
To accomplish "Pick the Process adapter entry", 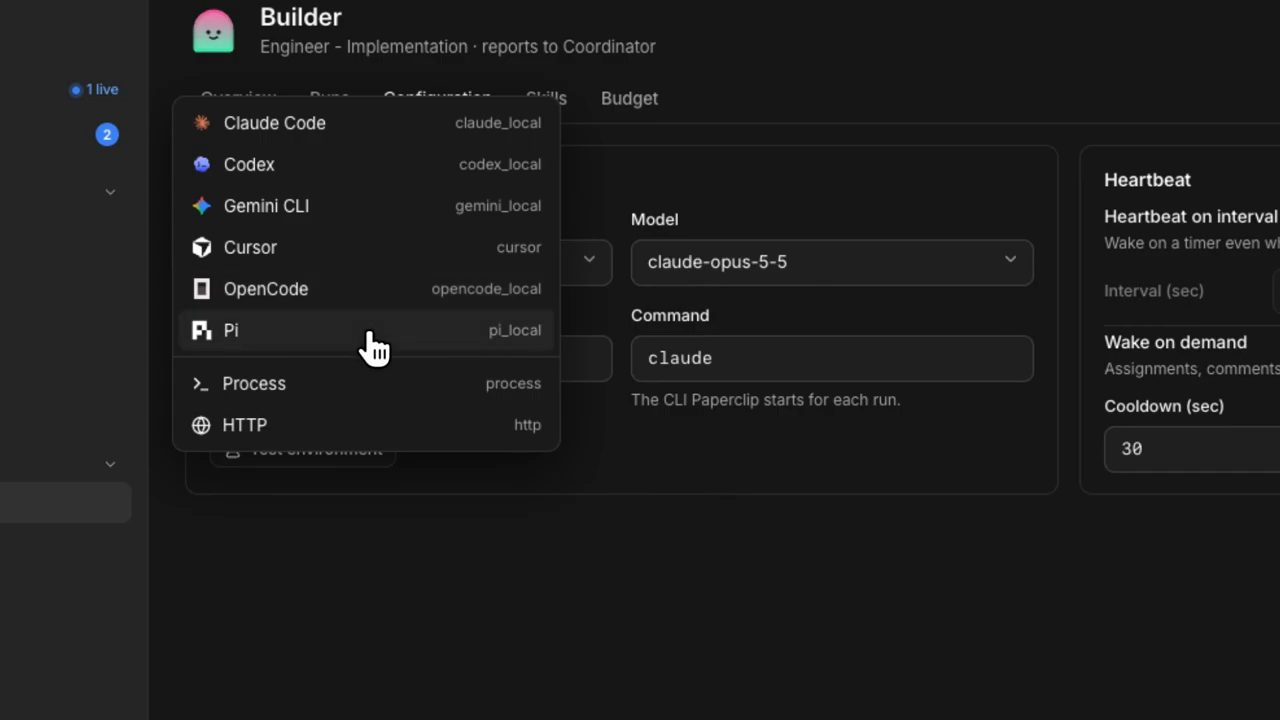I will pyautogui.click(x=366, y=384).
